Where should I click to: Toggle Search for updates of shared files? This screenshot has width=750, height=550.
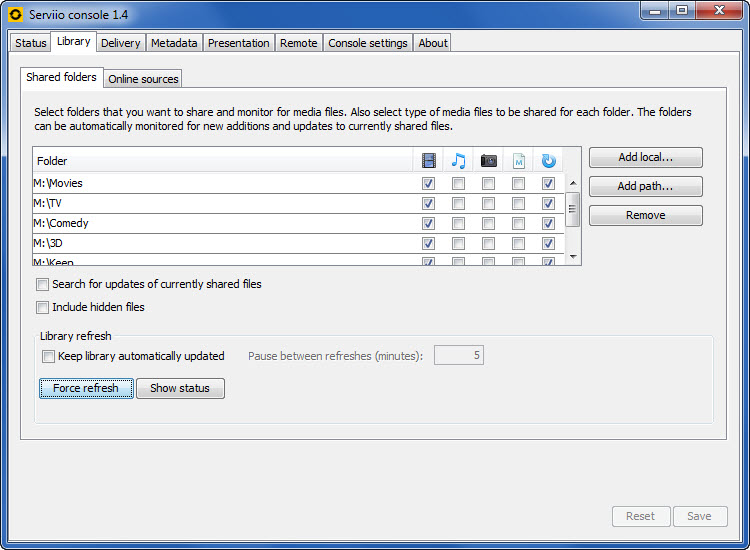coord(43,285)
